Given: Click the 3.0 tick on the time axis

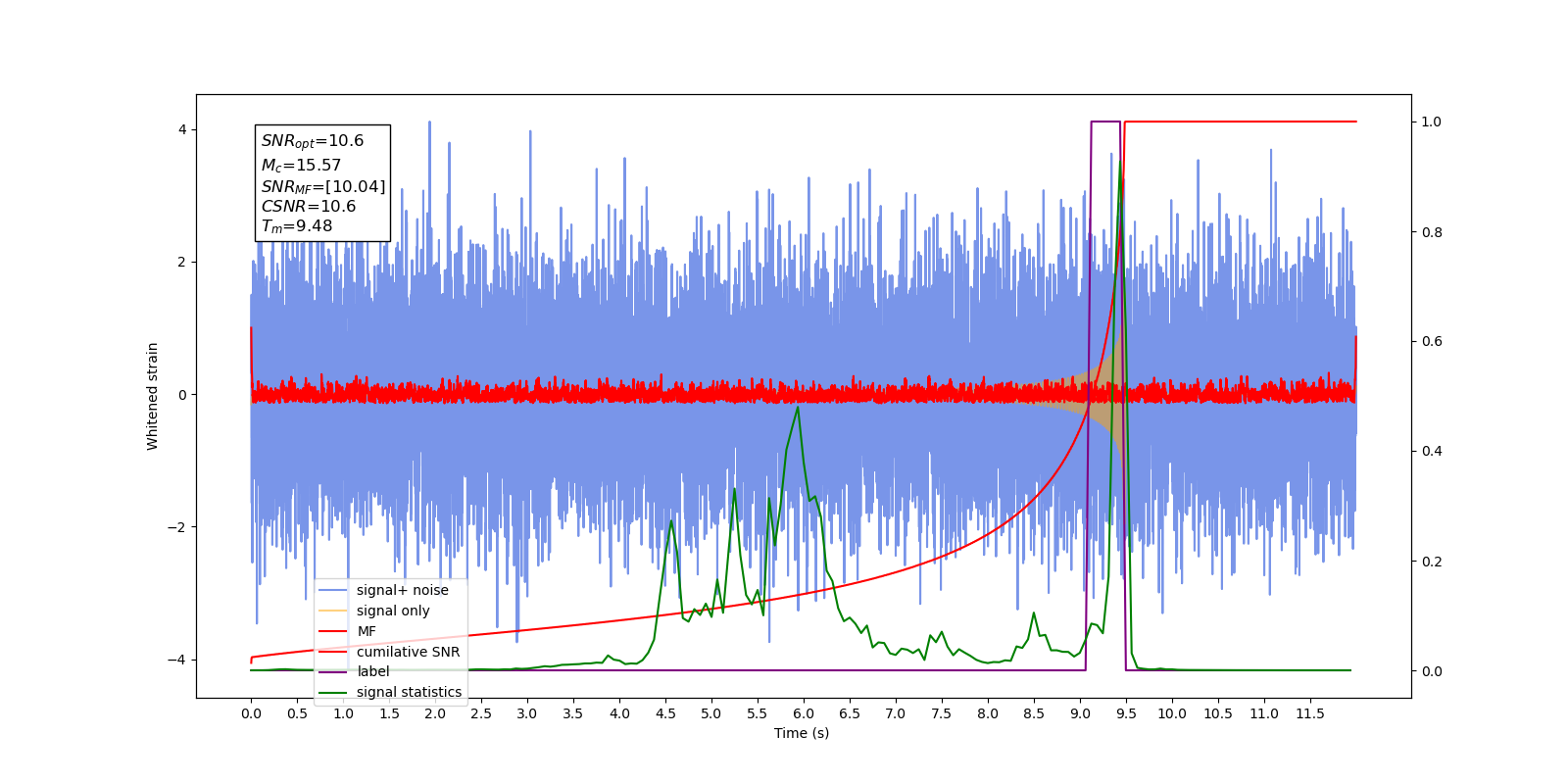Looking at the screenshot, I should click(x=527, y=713).
